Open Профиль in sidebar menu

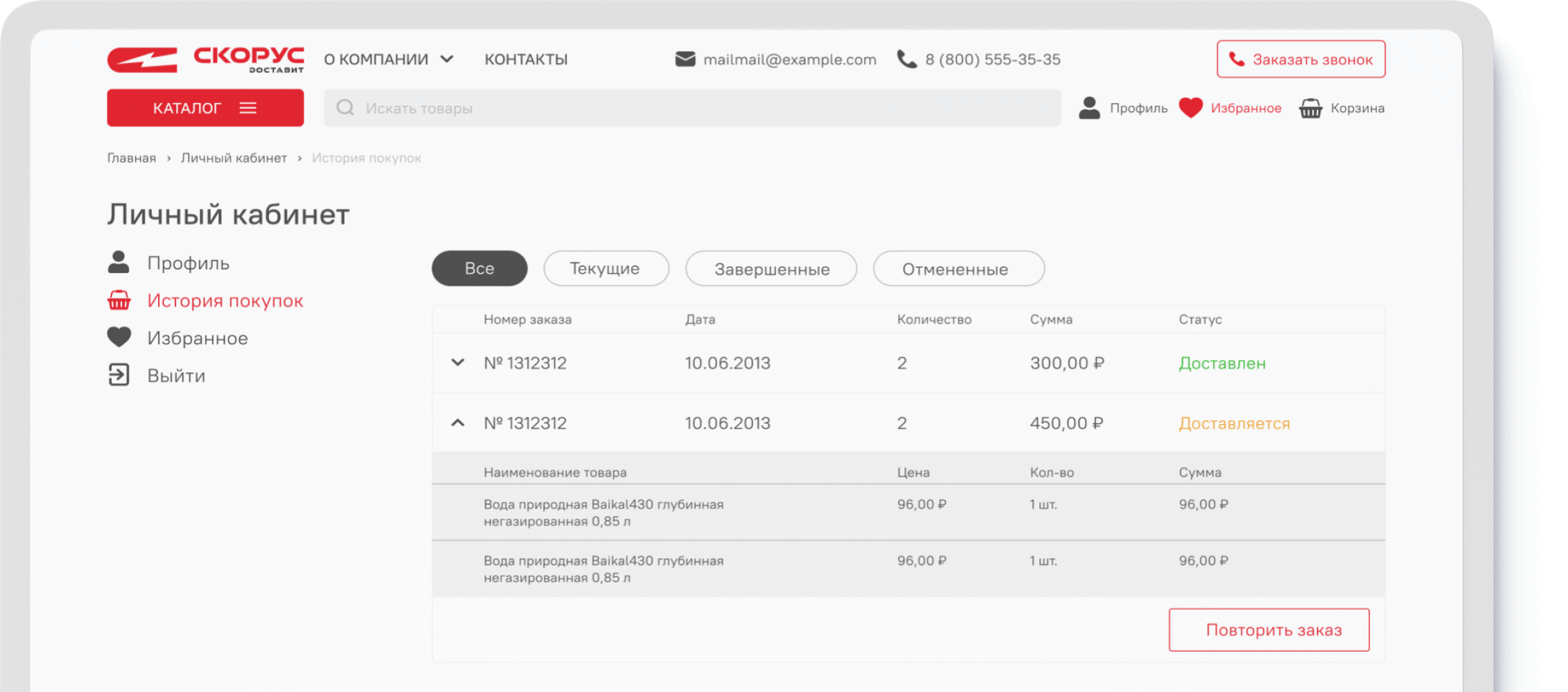coord(188,263)
